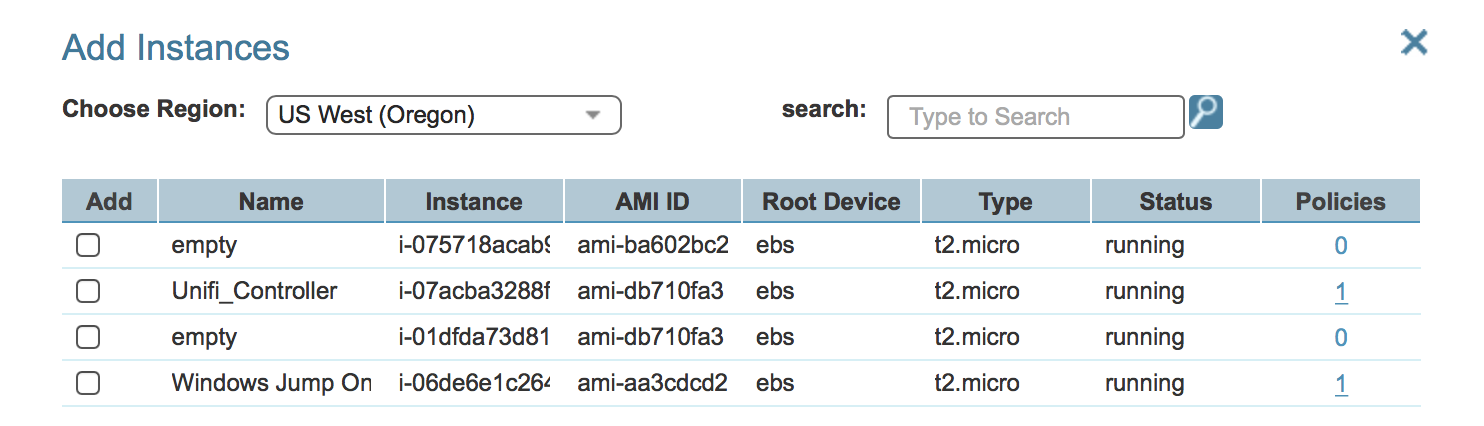Sort by the Name column header
The image size is (1484, 426).
coord(271,201)
